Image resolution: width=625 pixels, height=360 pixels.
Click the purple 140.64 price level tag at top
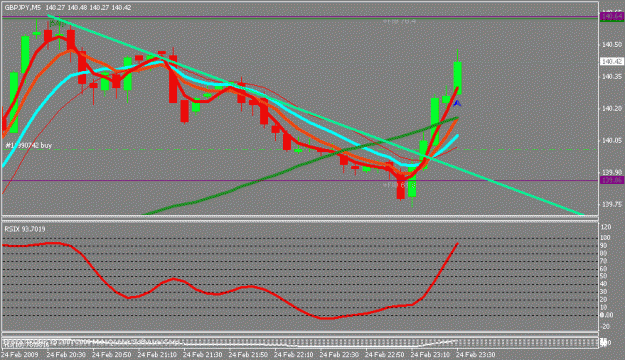pyautogui.click(x=612, y=16)
